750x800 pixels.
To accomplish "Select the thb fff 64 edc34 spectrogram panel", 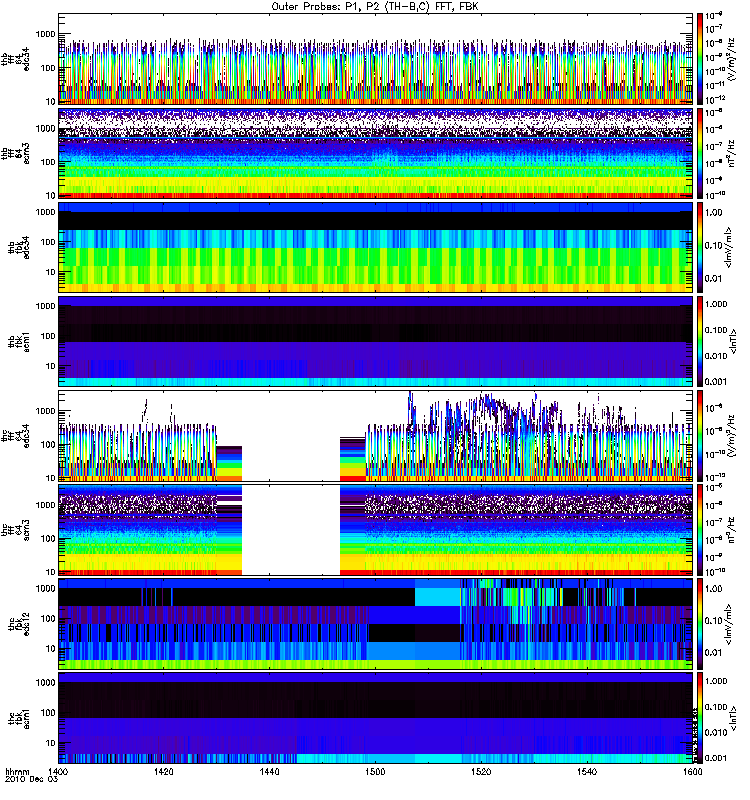I will click(375, 59).
